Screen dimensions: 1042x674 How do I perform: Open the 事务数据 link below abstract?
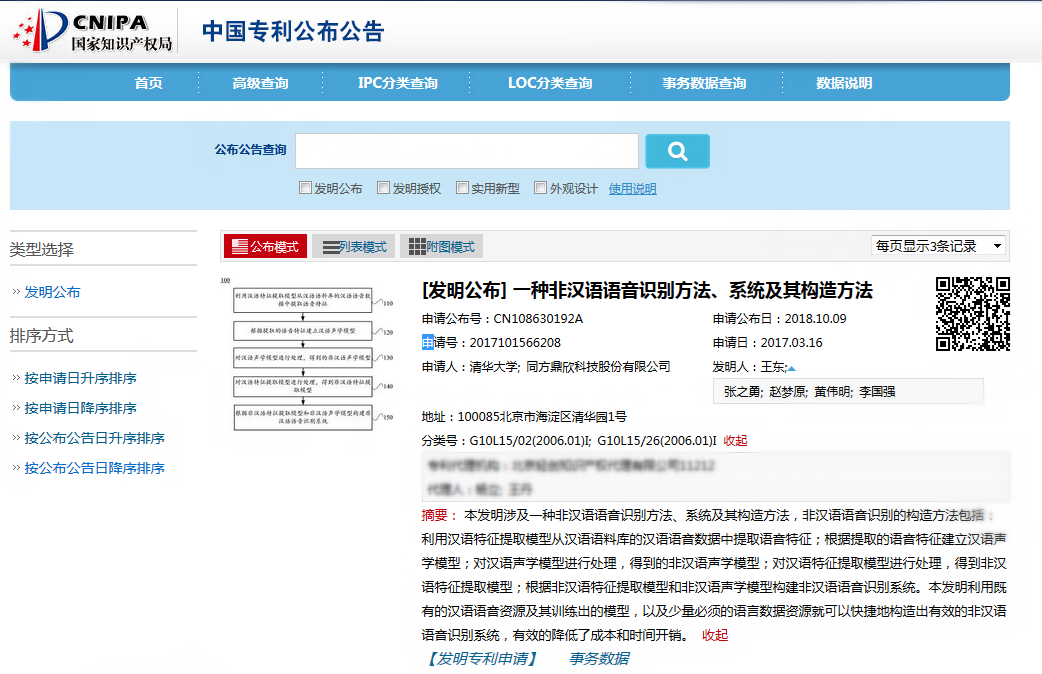[x=599, y=658]
